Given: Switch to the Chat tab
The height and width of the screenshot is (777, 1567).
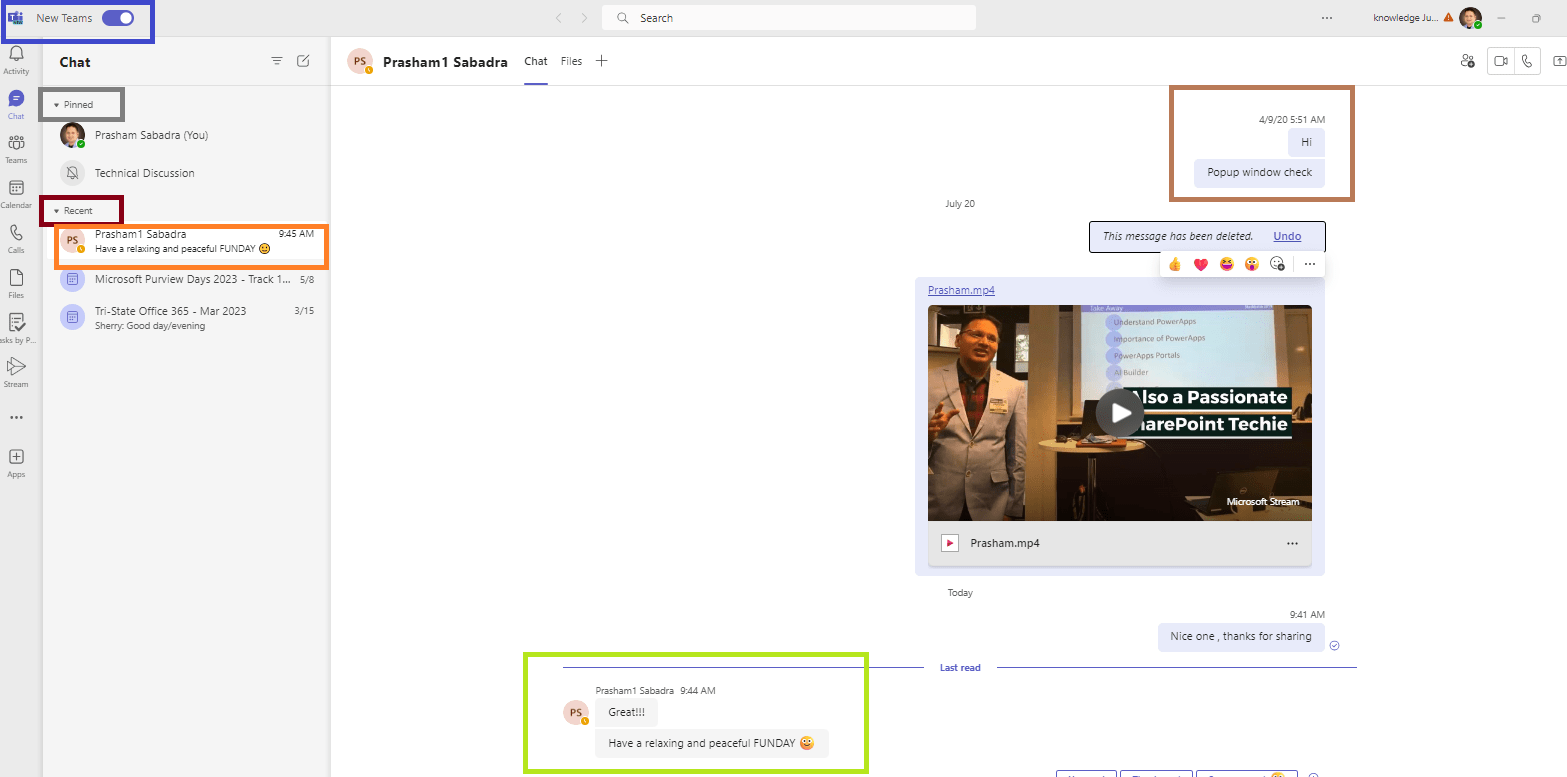Looking at the screenshot, I should pos(536,61).
